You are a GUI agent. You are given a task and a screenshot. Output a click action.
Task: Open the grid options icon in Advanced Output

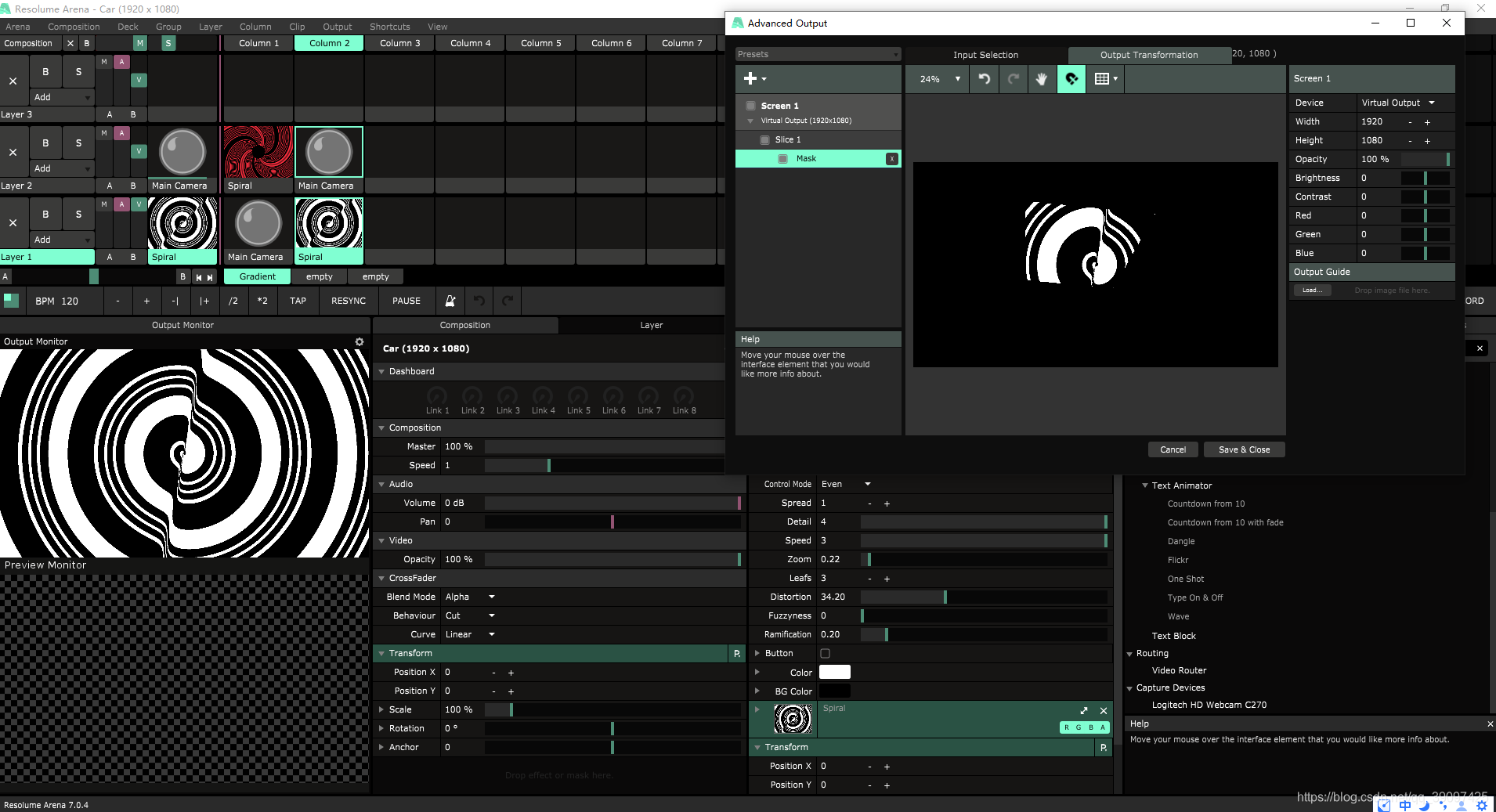click(x=1105, y=79)
